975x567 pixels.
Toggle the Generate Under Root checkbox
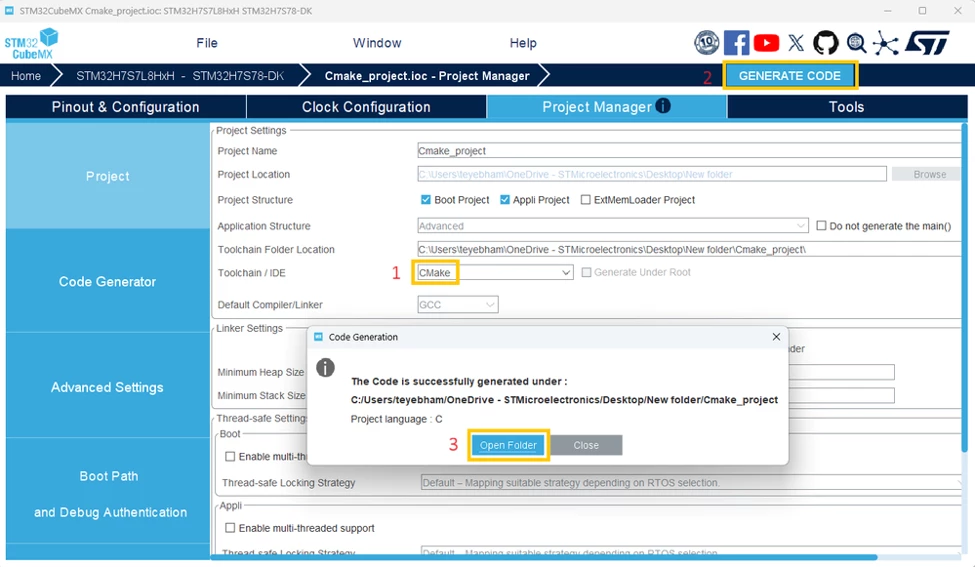[x=586, y=272]
